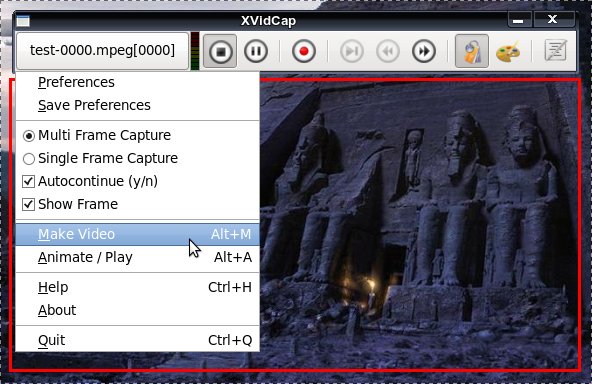Click the select capture area icon
Image resolution: width=592 pixels, height=384 pixels.
pos(556,50)
